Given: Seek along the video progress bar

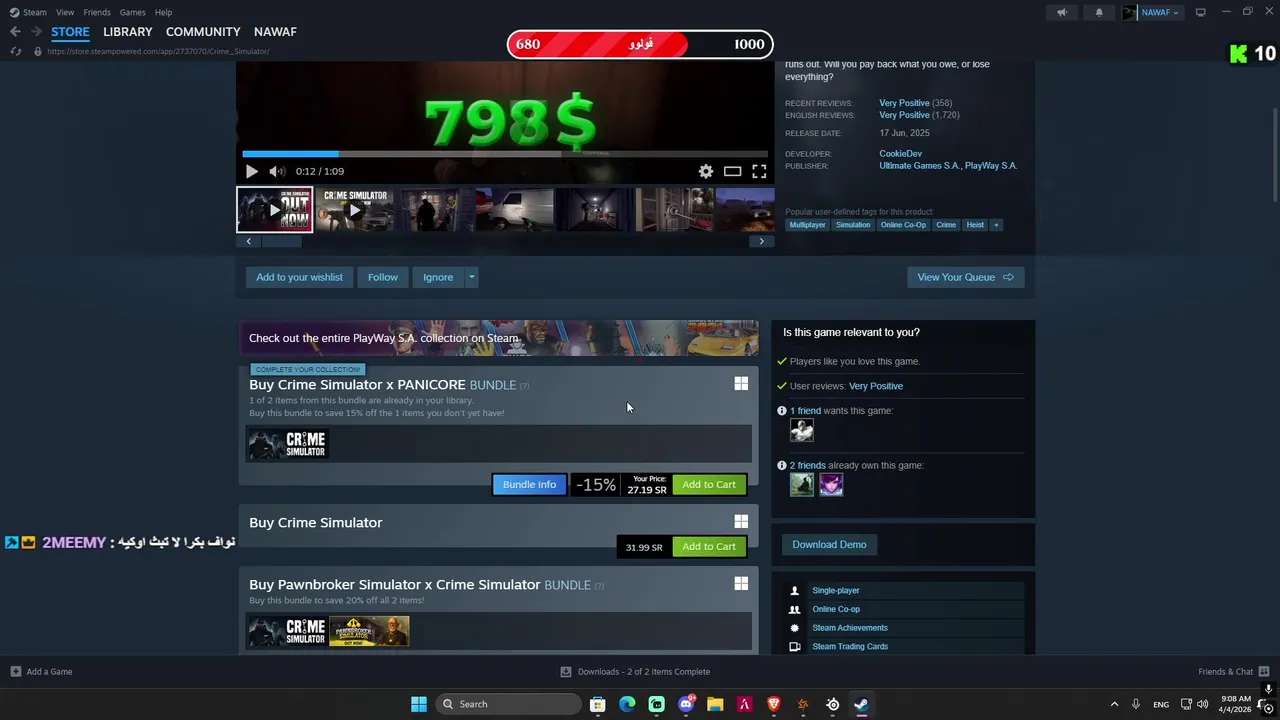Looking at the screenshot, I should (x=505, y=154).
